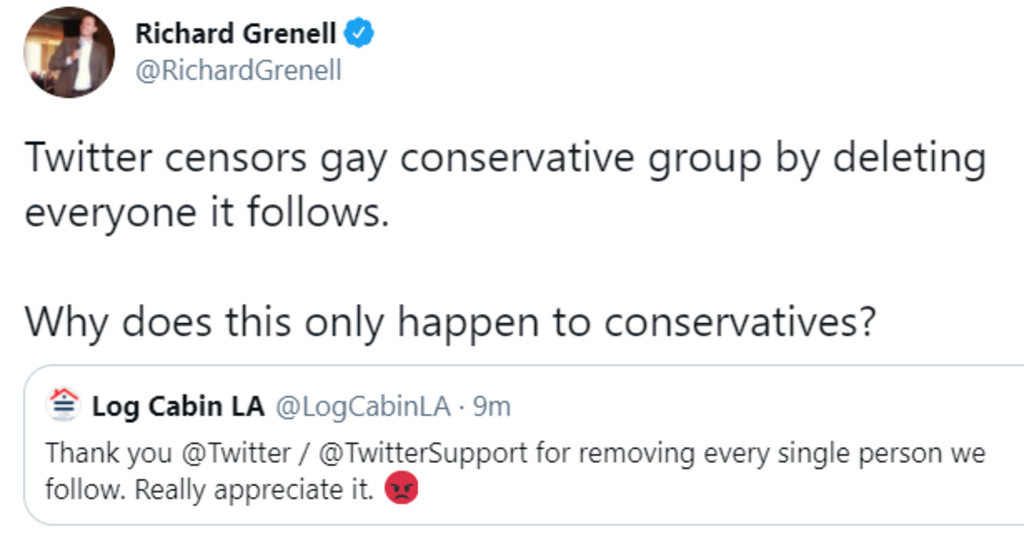Viewport: 1024px width, 534px height.
Task: Click the 'everyone it follows.' line
Action: [x=205, y=212]
